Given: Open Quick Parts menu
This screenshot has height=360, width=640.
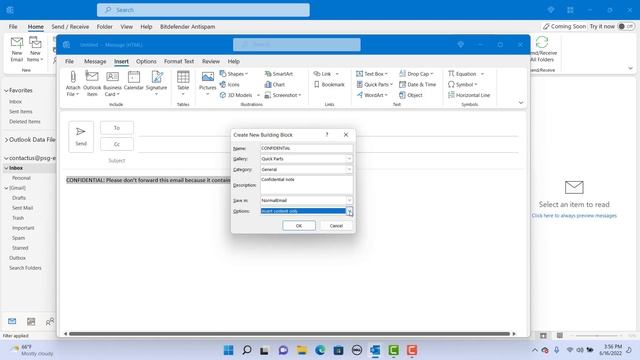Looking at the screenshot, I should pyautogui.click(x=374, y=84).
